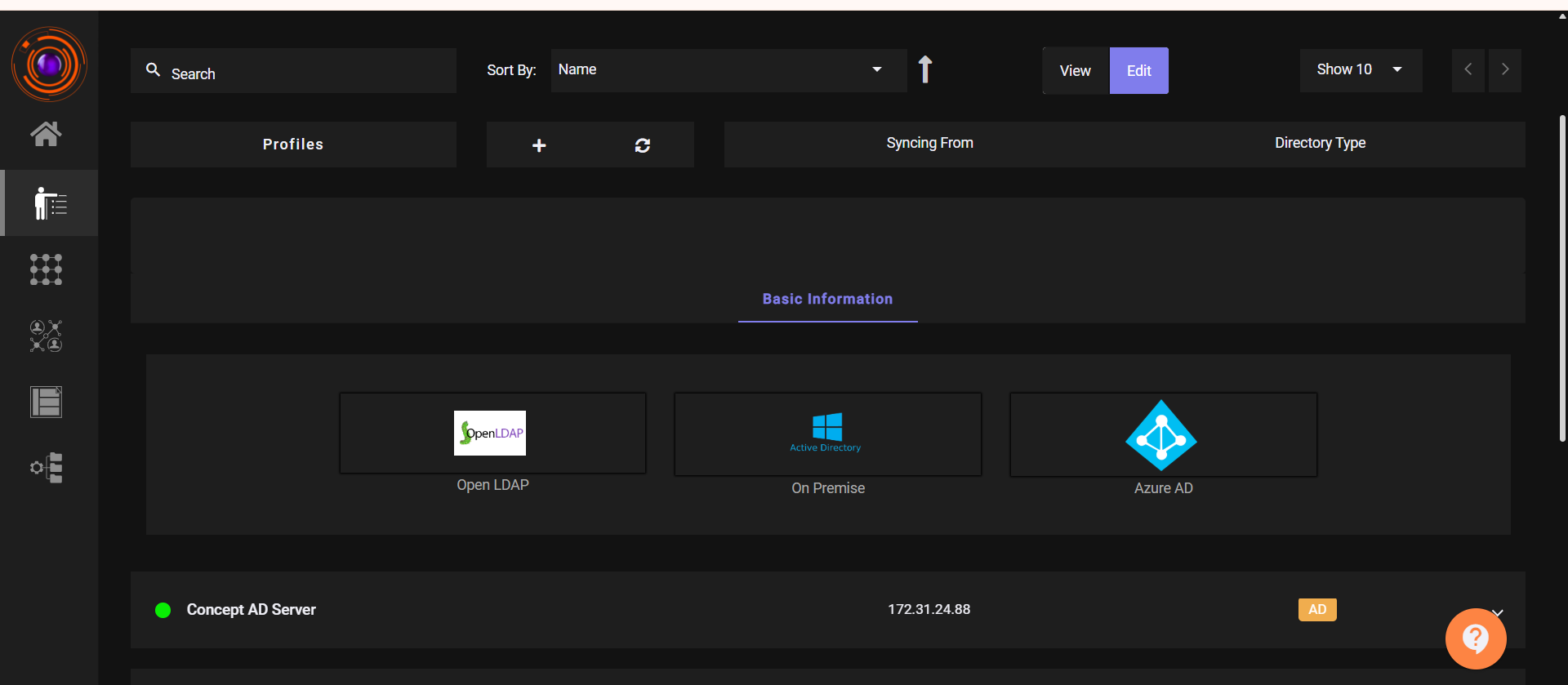Select the Azure AD directory tile

[1163, 434]
